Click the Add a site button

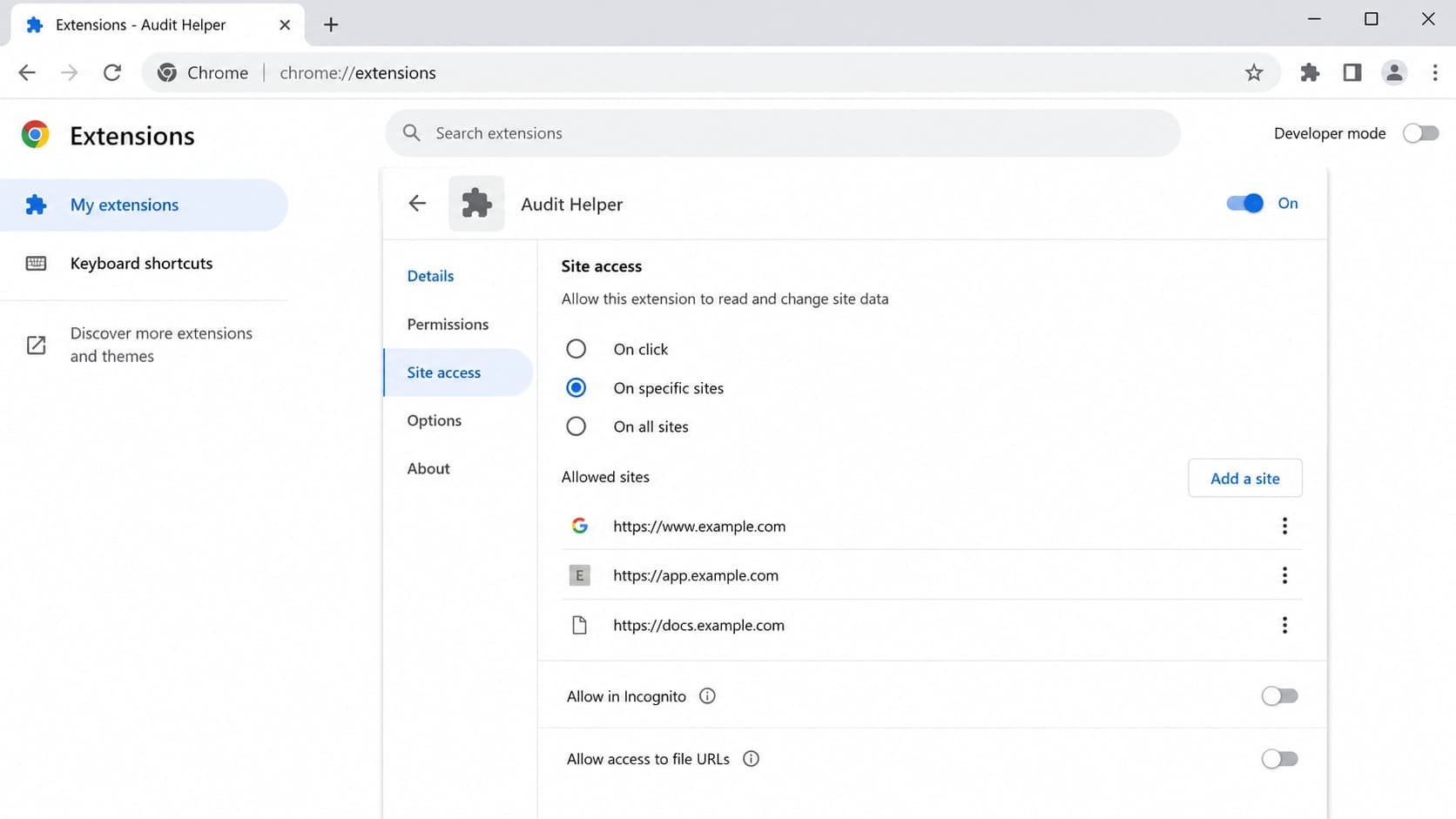point(1244,478)
